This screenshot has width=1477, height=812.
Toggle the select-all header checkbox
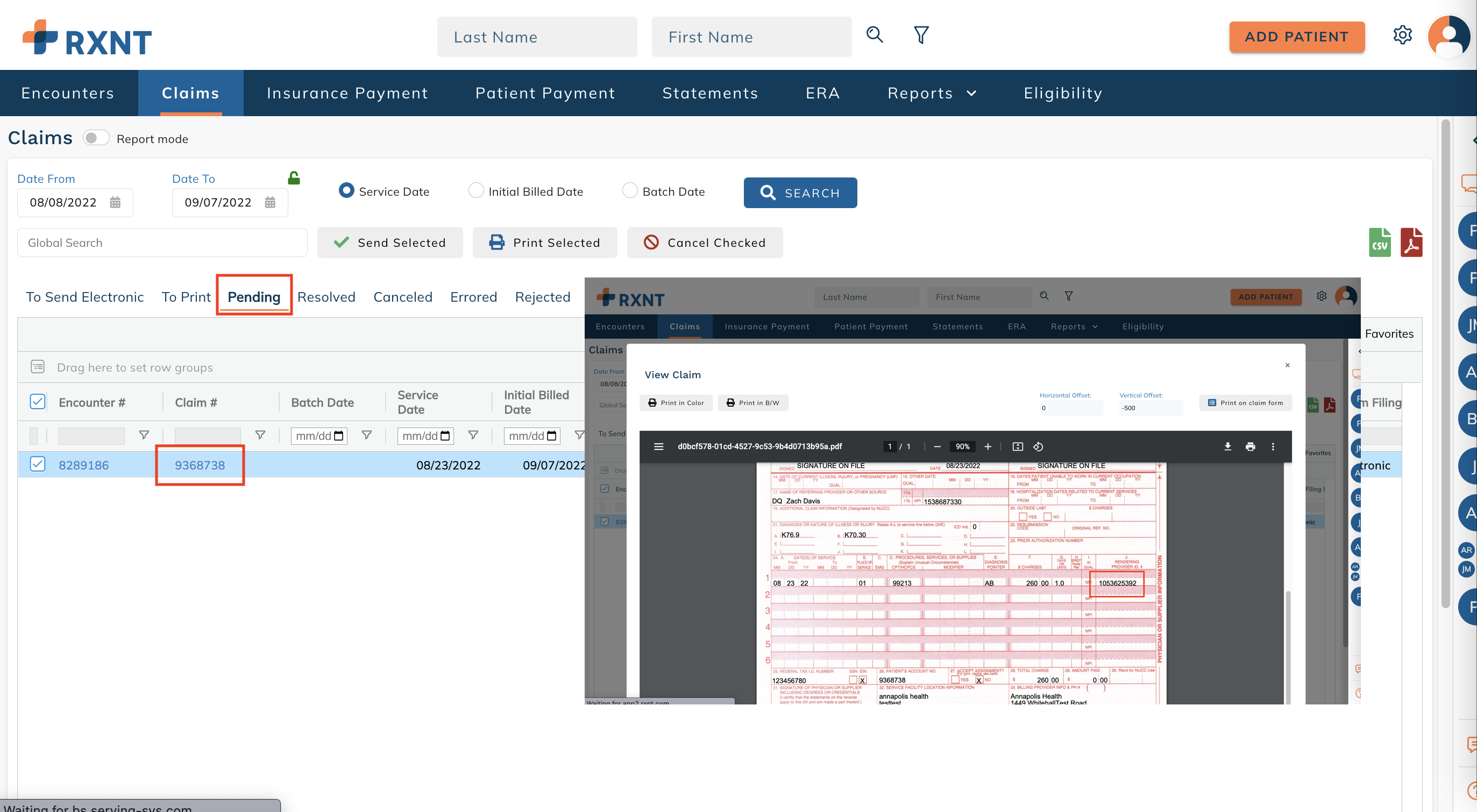click(37, 401)
